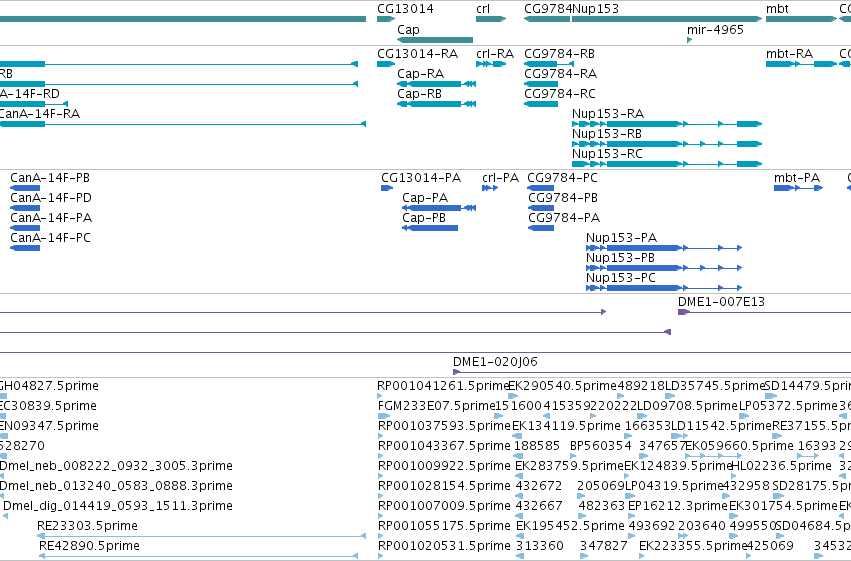Click the RE42890.5prime EST
The height and width of the screenshot is (561, 851).
[199, 556]
